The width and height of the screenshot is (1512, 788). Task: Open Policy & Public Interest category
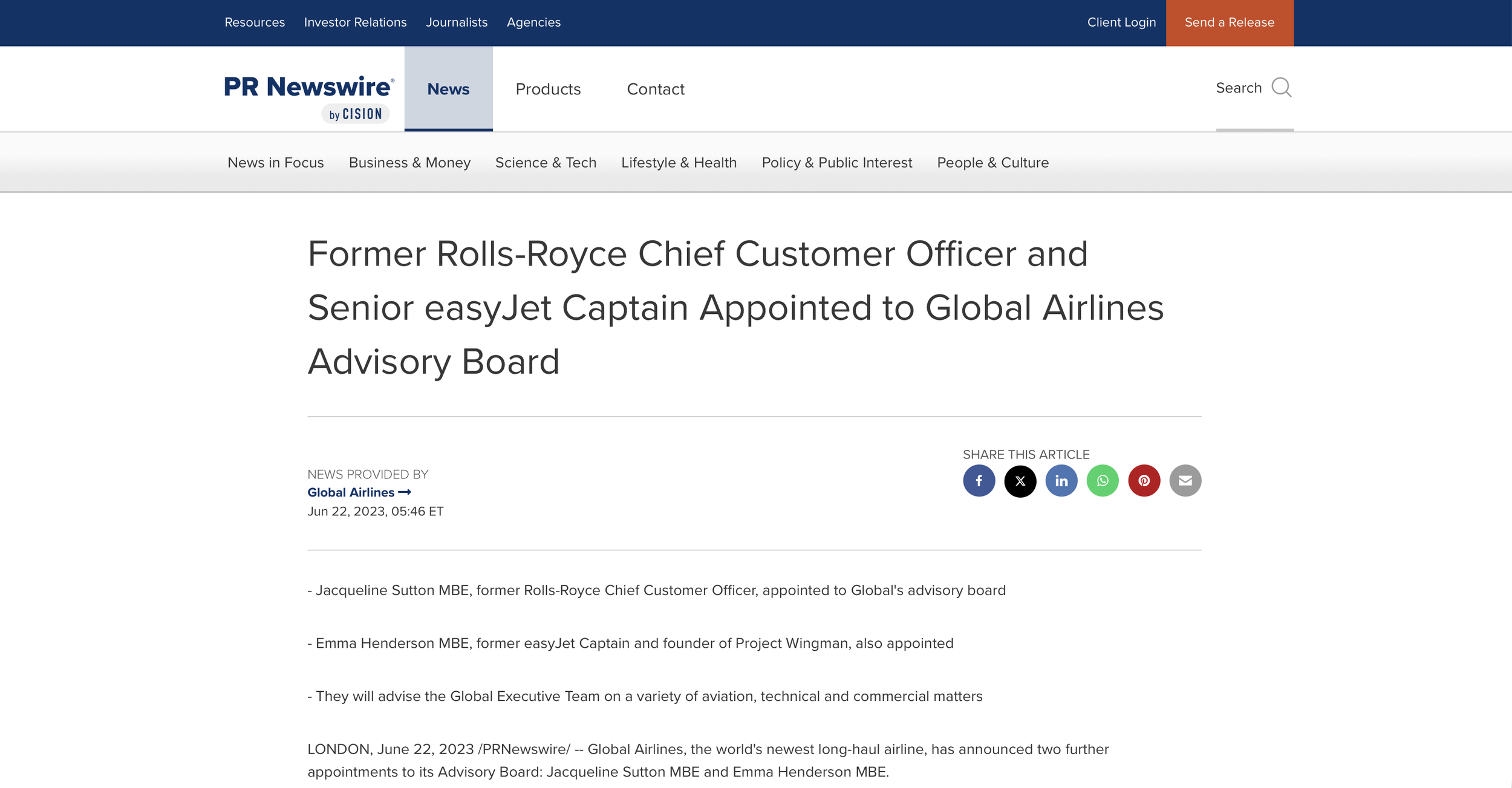[x=837, y=163]
